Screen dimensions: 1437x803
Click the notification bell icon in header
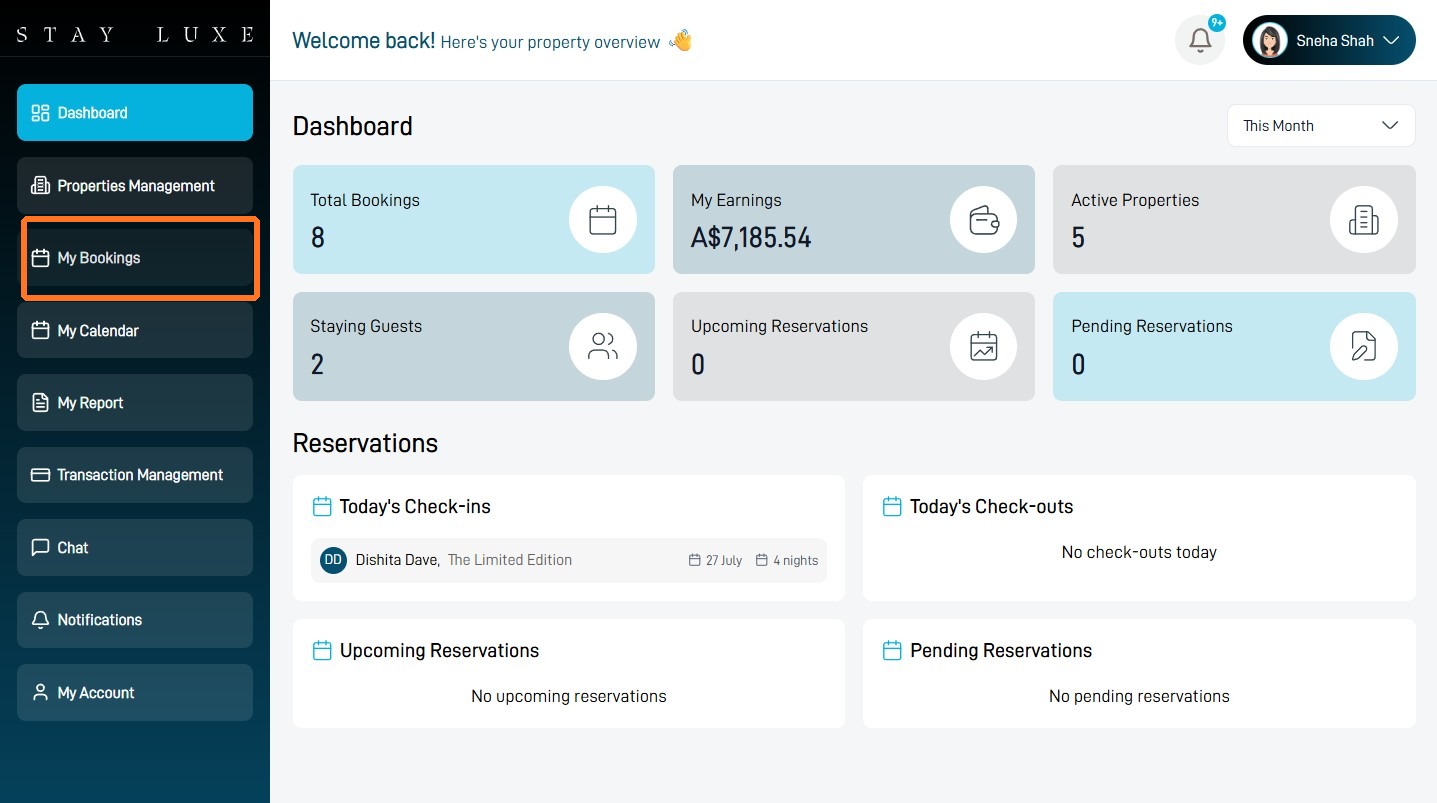(x=1200, y=41)
